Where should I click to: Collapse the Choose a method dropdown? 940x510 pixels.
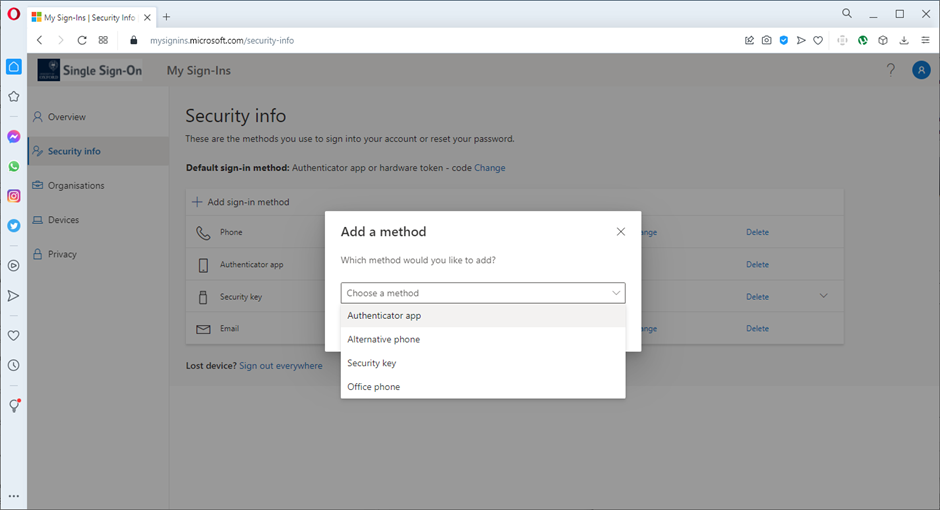tap(615, 293)
